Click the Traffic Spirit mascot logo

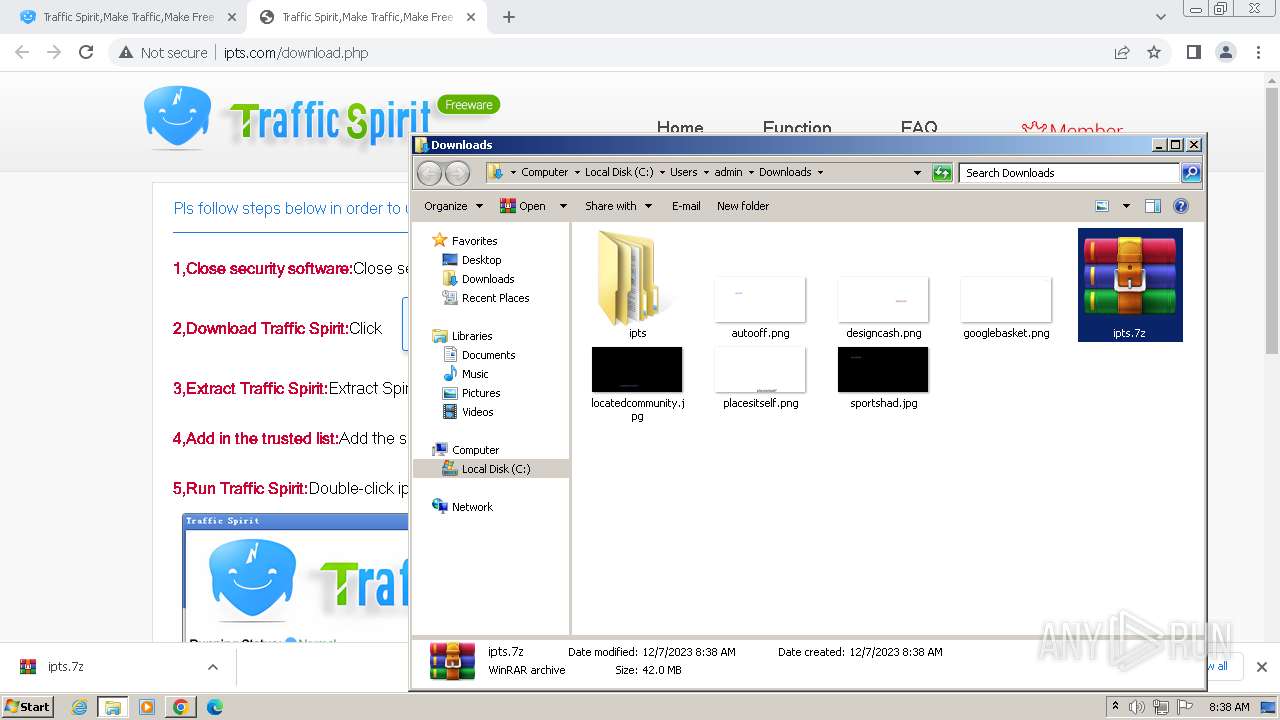[x=177, y=117]
